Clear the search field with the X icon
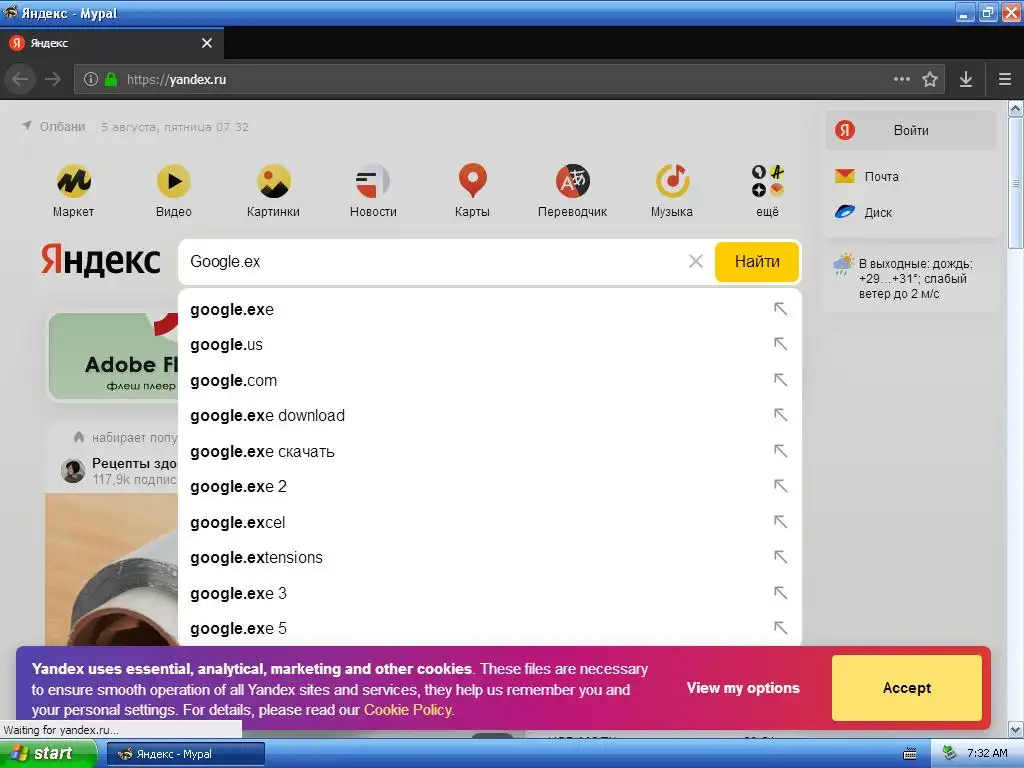This screenshot has height=768, width=1024. pos(696,261)
